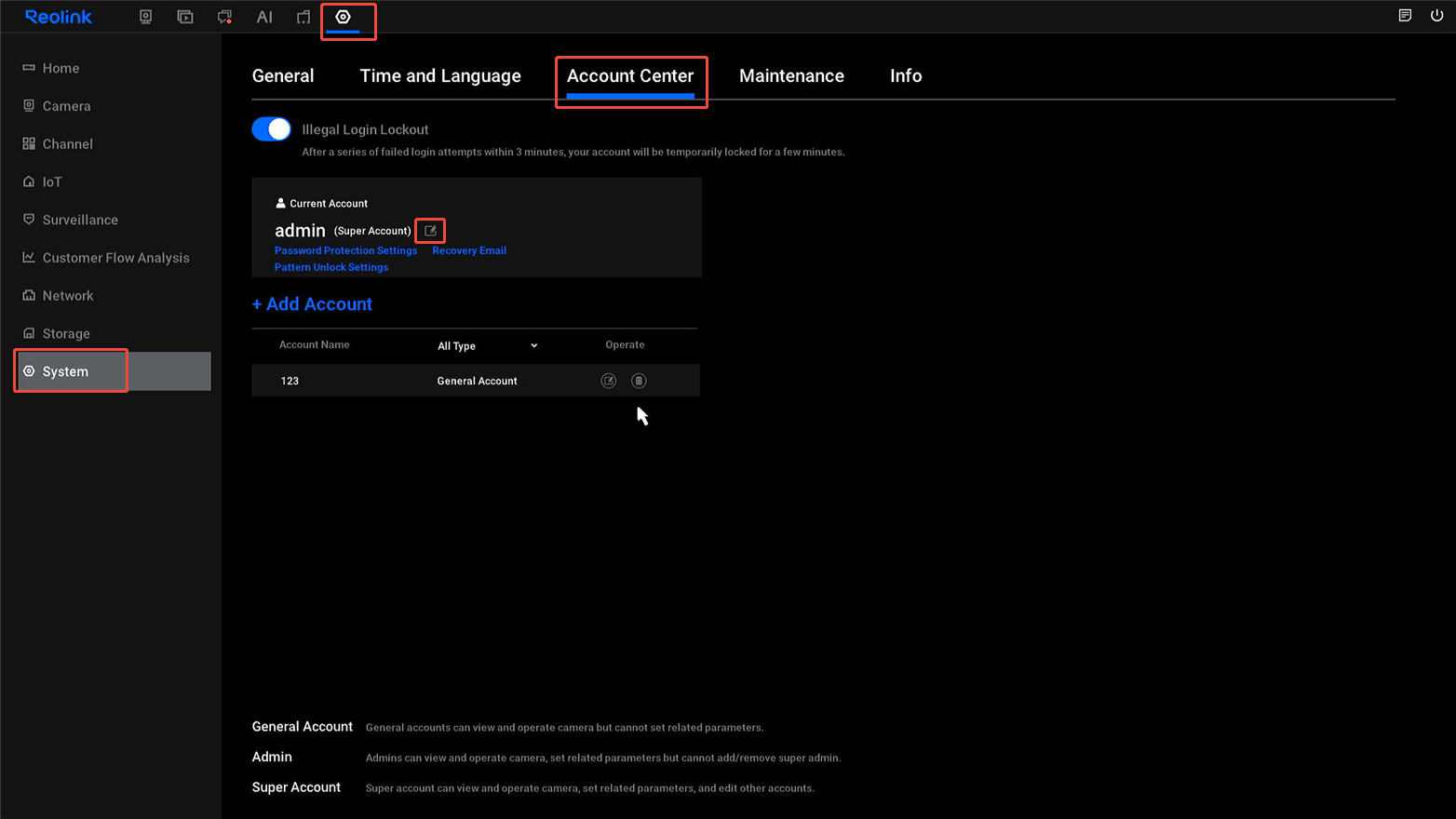This screenshot has width=1456, height=819.
Task: Click edit icon for account 123
Action: point(608,380)
